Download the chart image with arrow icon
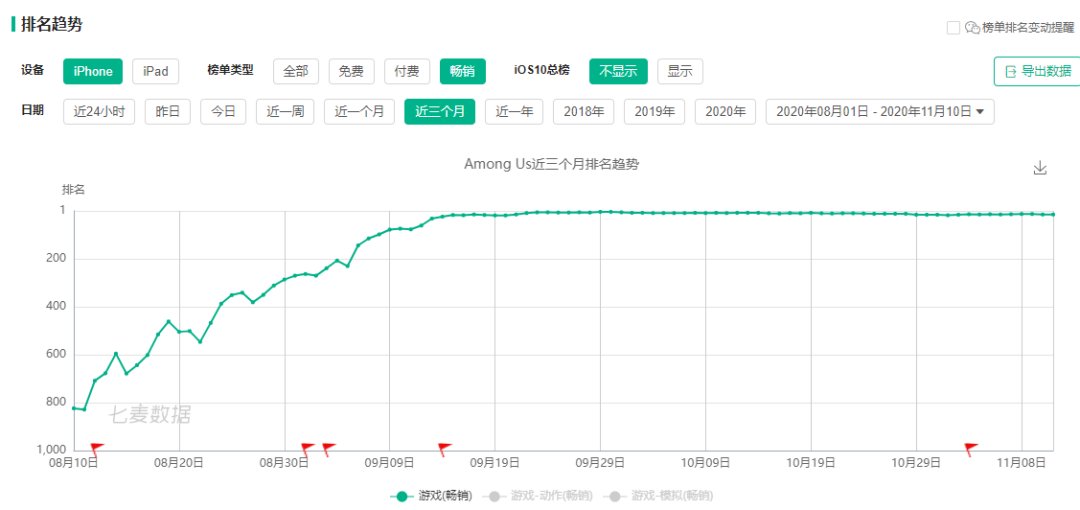 pyautogui.click(x=1040, y=168)
